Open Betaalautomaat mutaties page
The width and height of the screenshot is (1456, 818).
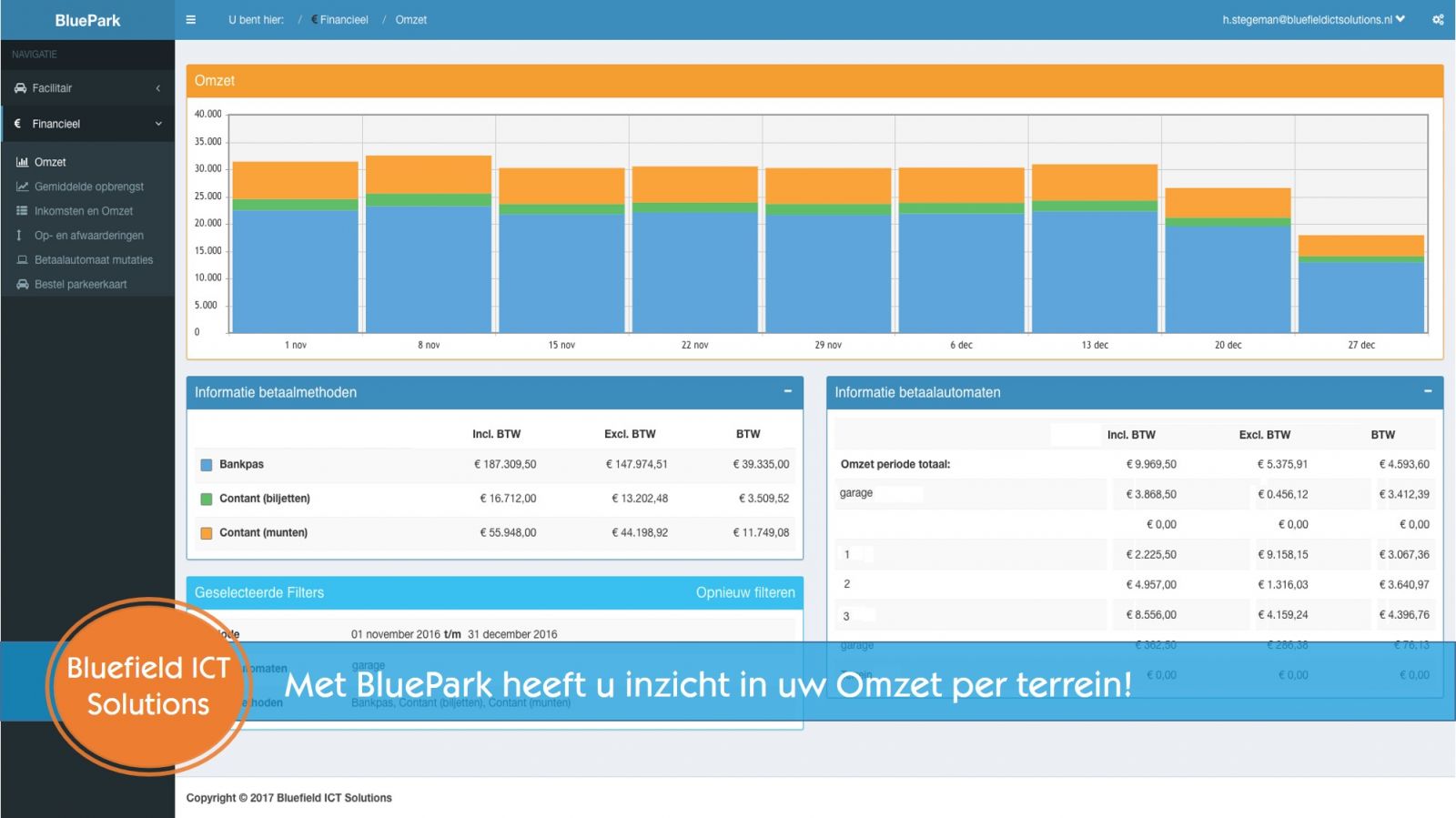coord(94,260)
